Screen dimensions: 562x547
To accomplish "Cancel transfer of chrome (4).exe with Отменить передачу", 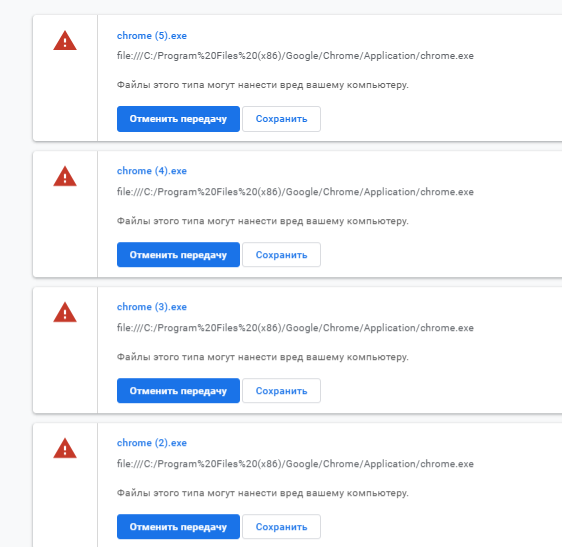I will click(178, 255).
